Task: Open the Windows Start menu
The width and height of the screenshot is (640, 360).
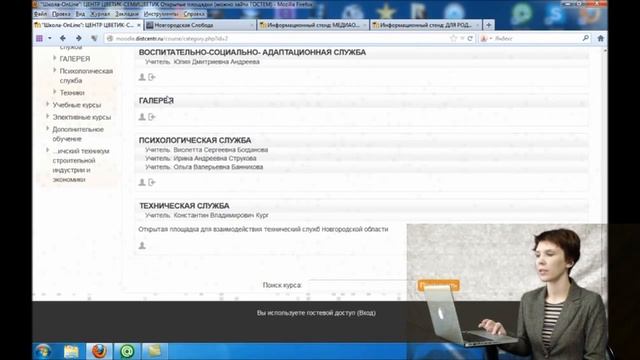Action: click(43, 351)
